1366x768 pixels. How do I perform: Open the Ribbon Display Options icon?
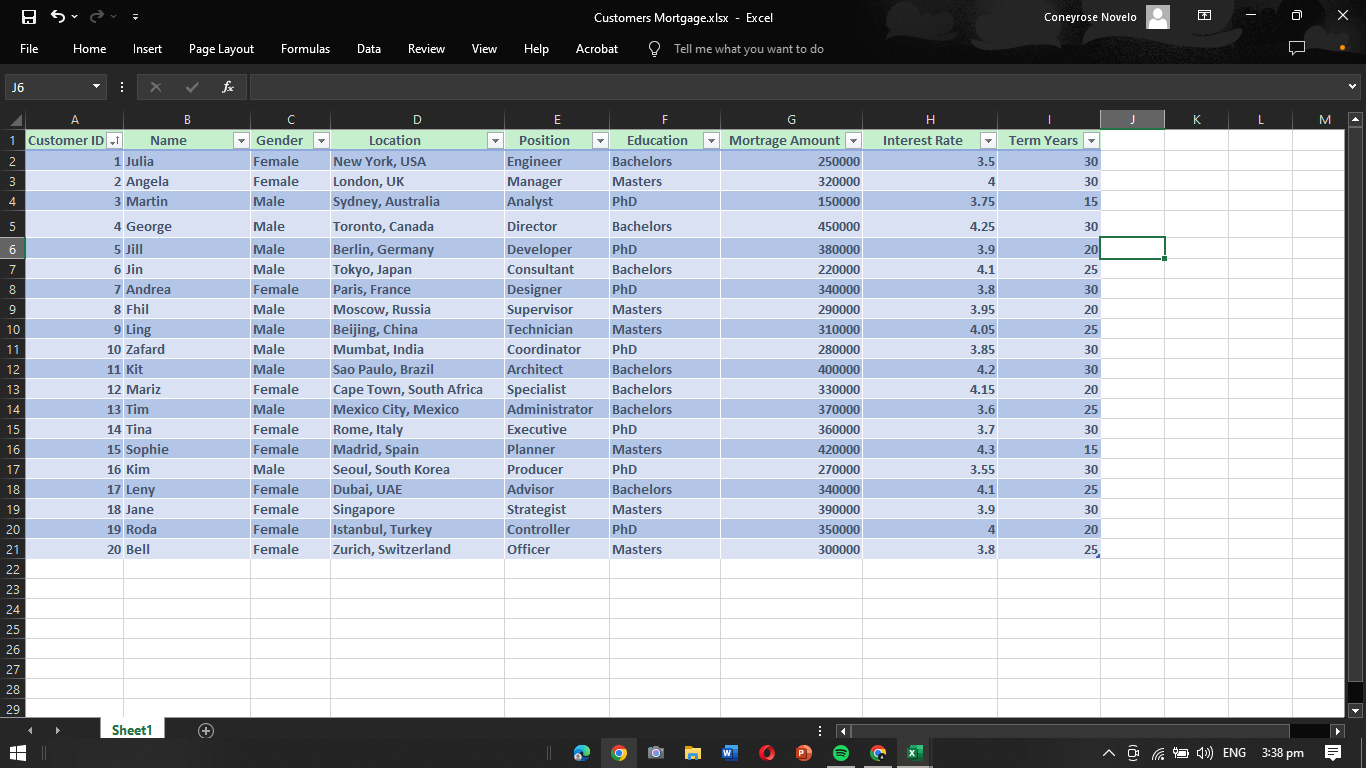(x=1205, y=17)
